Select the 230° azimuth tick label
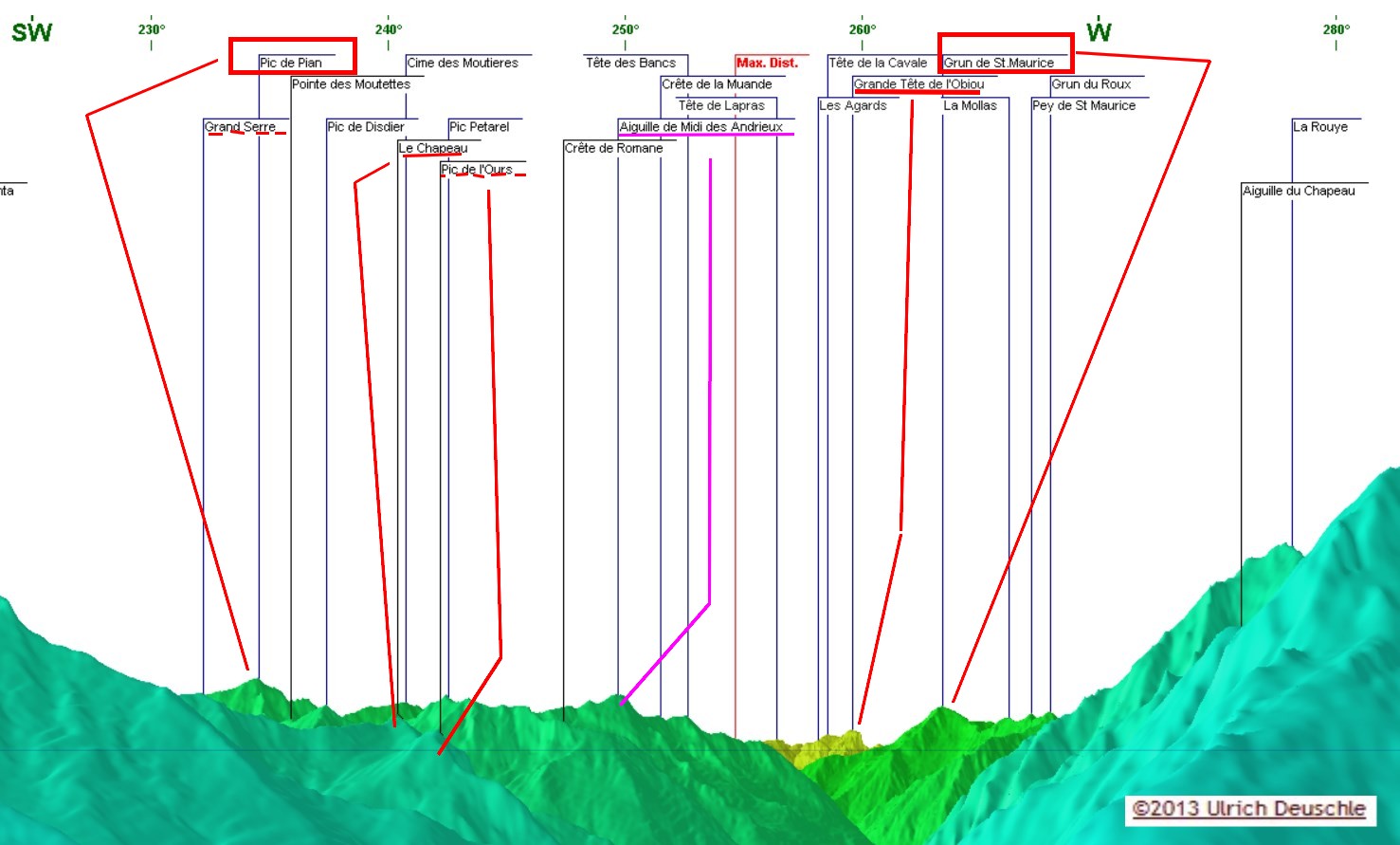 tap(152, 29)
